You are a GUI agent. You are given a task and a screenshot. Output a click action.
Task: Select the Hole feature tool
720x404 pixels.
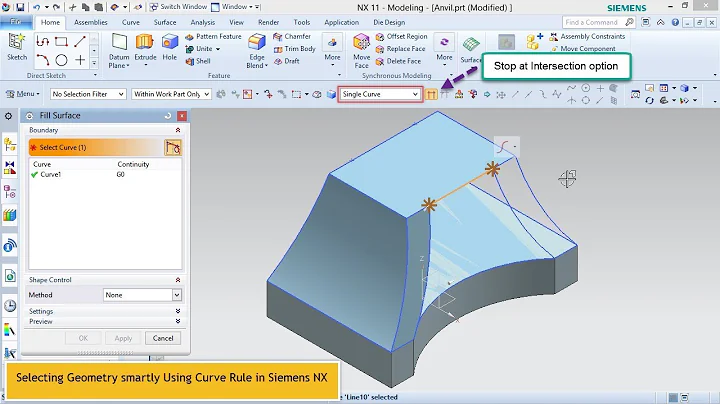[169, 47]
